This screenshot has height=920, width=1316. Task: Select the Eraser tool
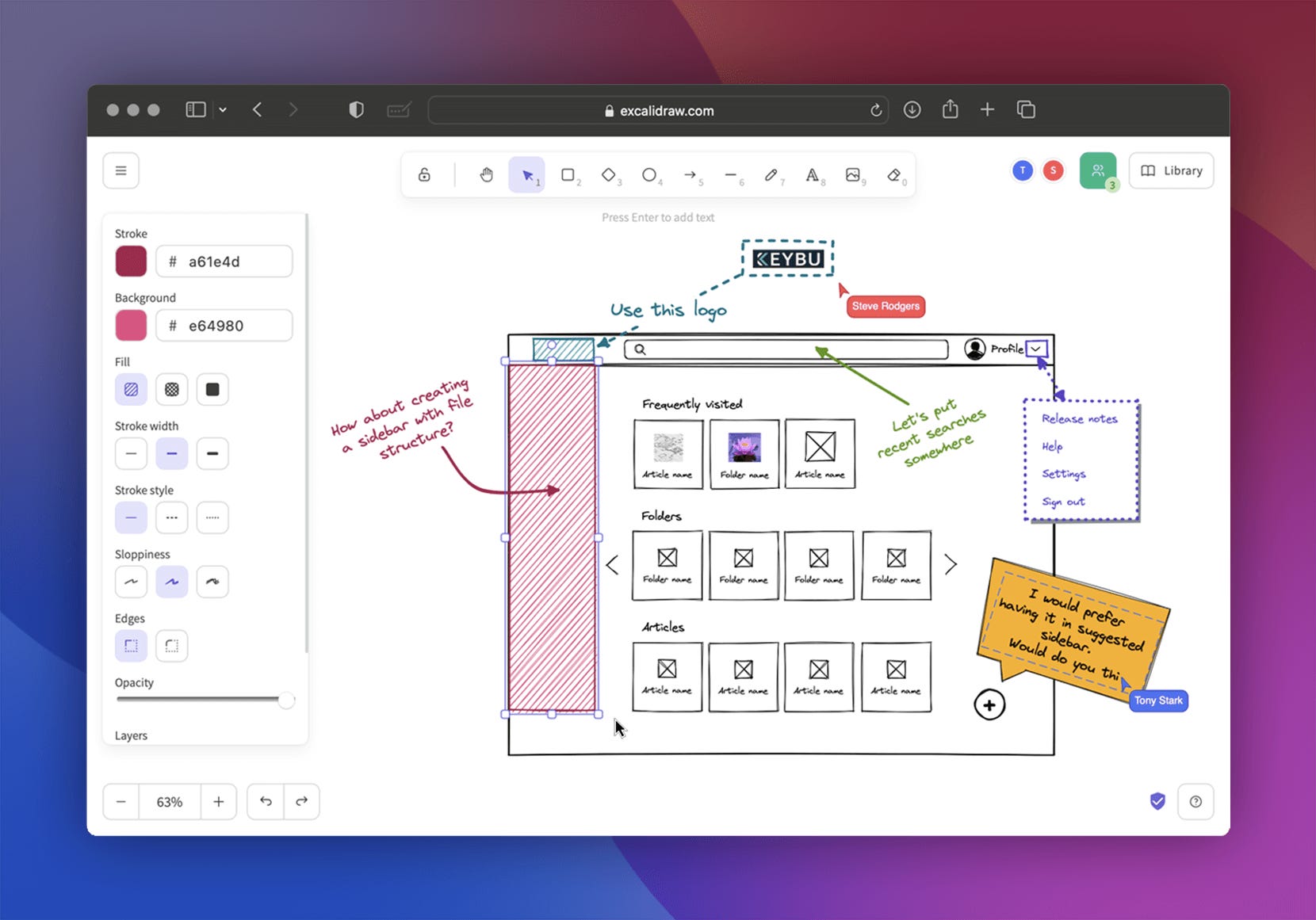coord(894,174)
